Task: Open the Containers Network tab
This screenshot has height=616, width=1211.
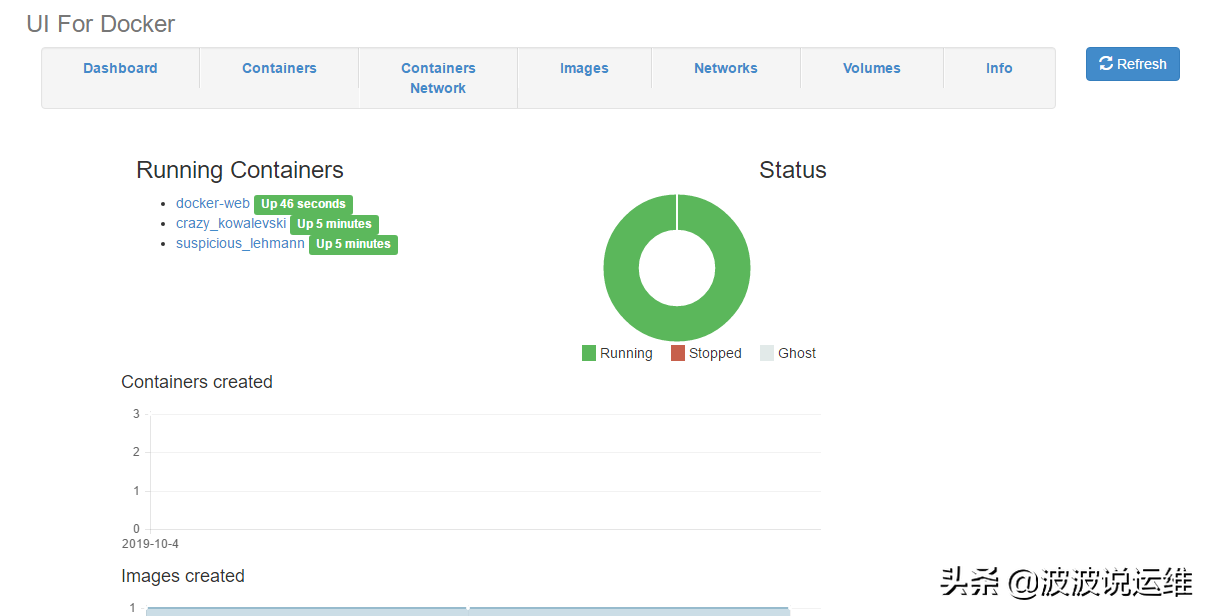Action: (438, 78)
